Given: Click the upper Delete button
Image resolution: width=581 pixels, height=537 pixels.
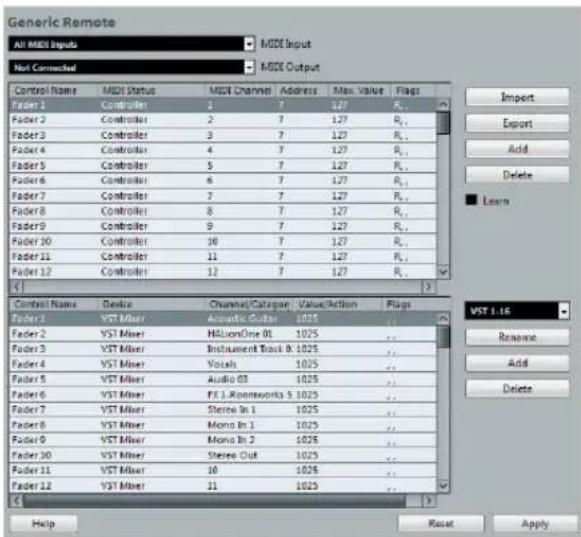Looking at the screenshot, I should 517,175.
